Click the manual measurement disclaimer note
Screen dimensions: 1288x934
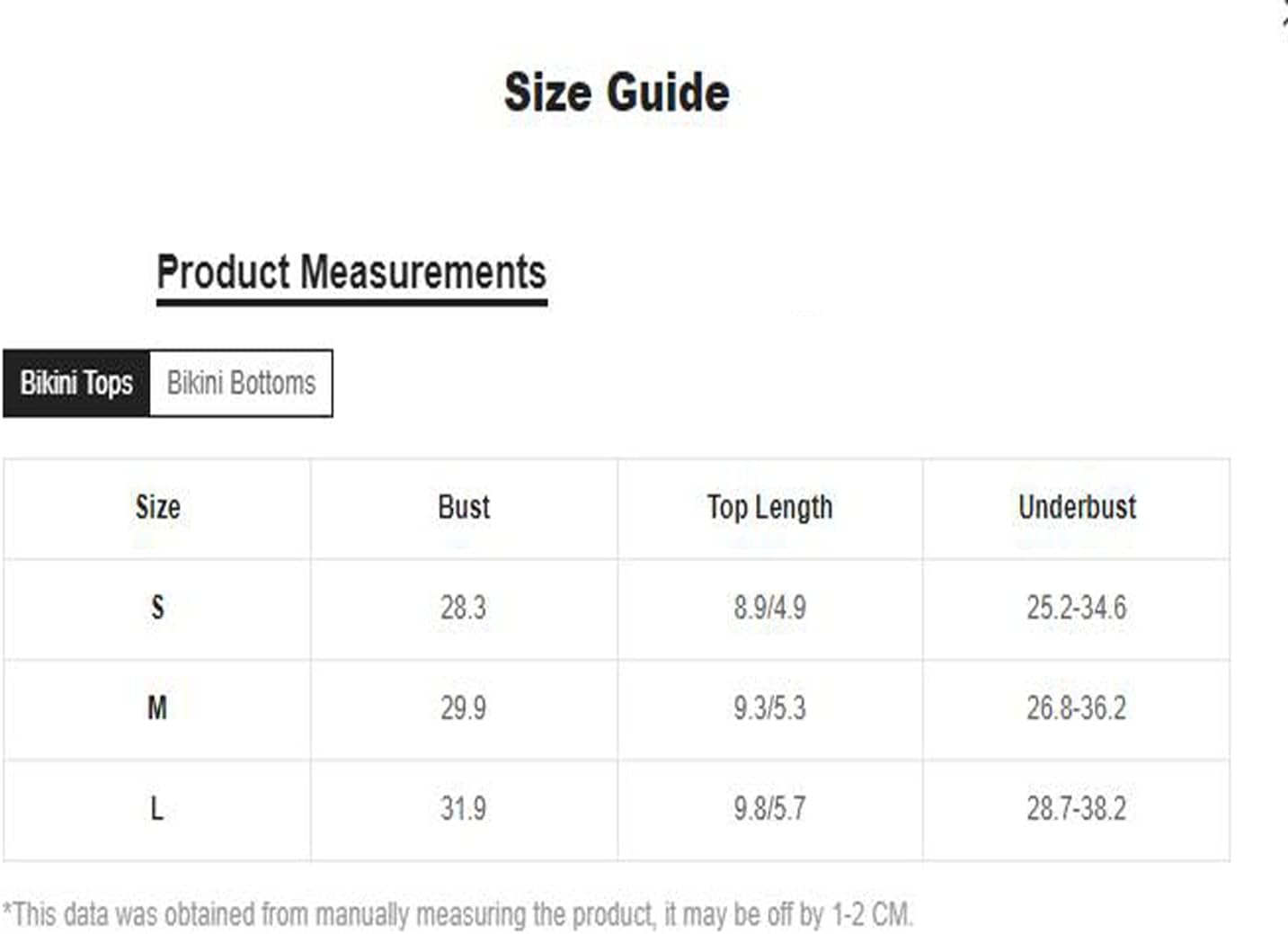click(x=457, y=915)
